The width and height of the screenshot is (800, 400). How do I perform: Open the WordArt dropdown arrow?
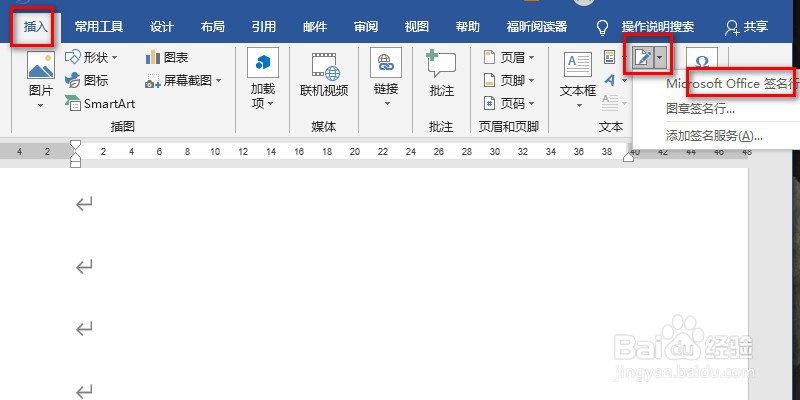pyautogui.click(x=624, y=80)
